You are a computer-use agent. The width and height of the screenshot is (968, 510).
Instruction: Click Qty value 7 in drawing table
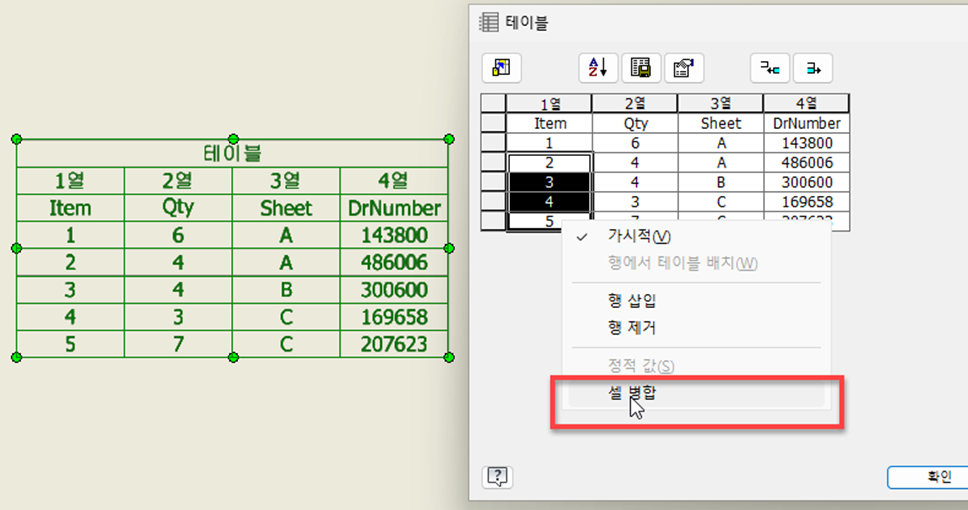(178, 344)
